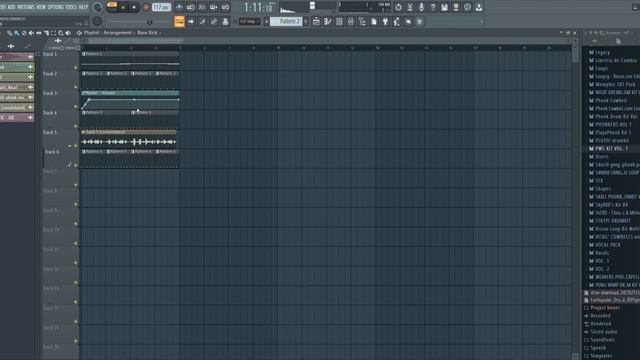Click the tempo field showing 112
The width and height of the screenshot is (640, 360).
coord(161,7)
